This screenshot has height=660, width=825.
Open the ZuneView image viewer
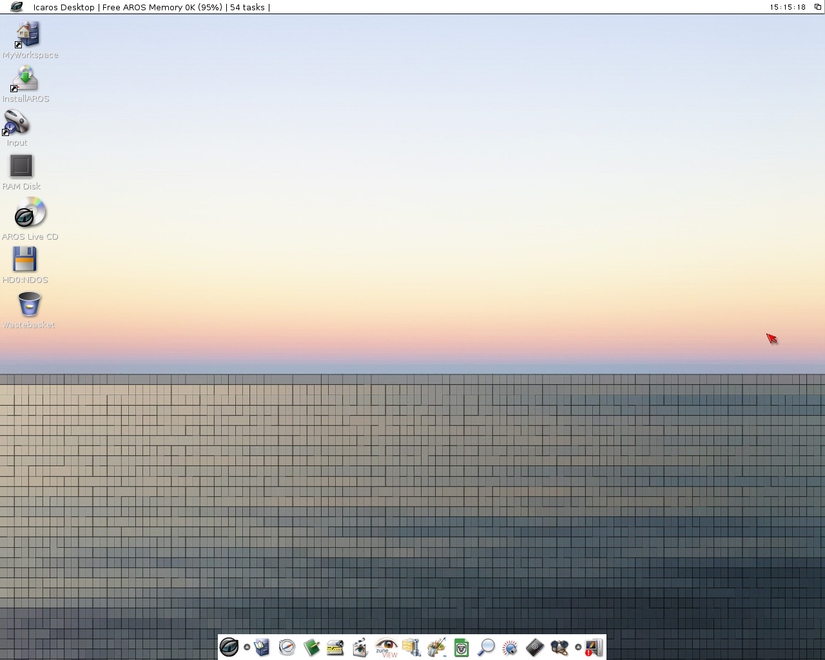pyautogui.click(x=385, y=647)
